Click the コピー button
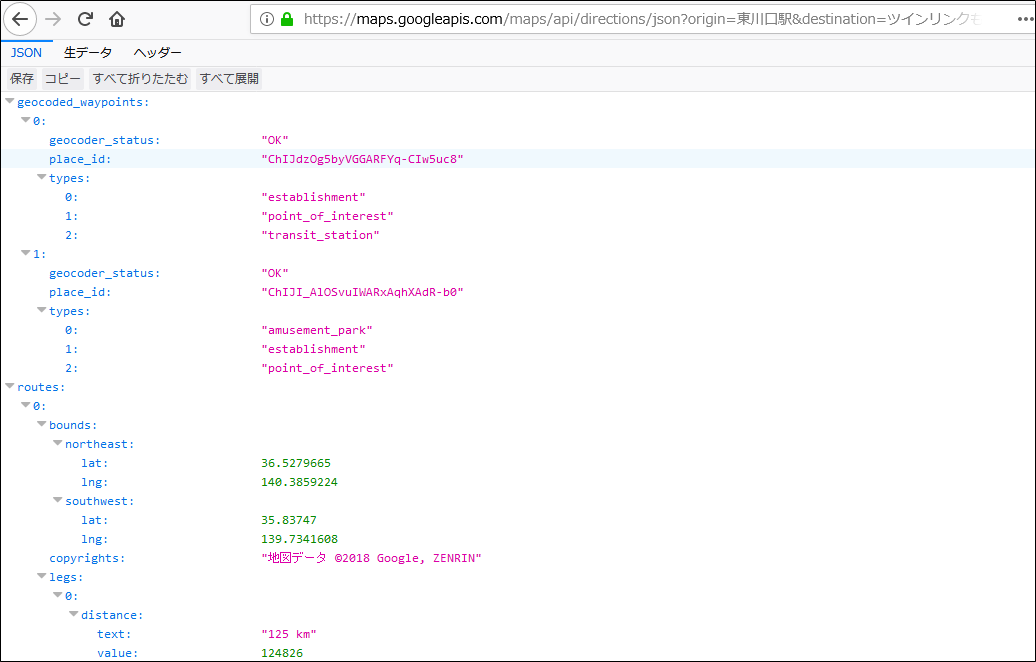Image resolution: width=1036 pixels, height=662 pixels. click(x=63, y=78)
